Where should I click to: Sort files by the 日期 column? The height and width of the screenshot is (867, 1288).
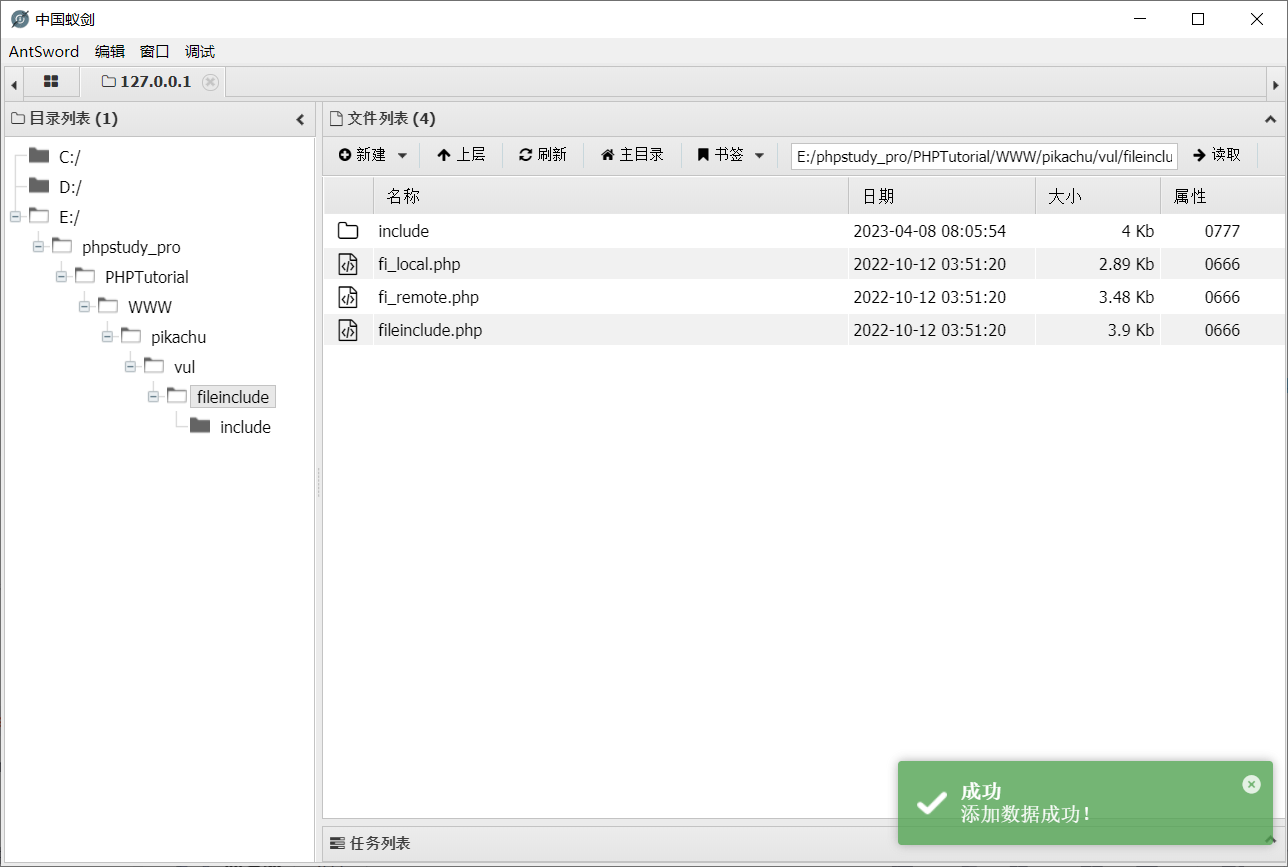click(x=942, y=197)
